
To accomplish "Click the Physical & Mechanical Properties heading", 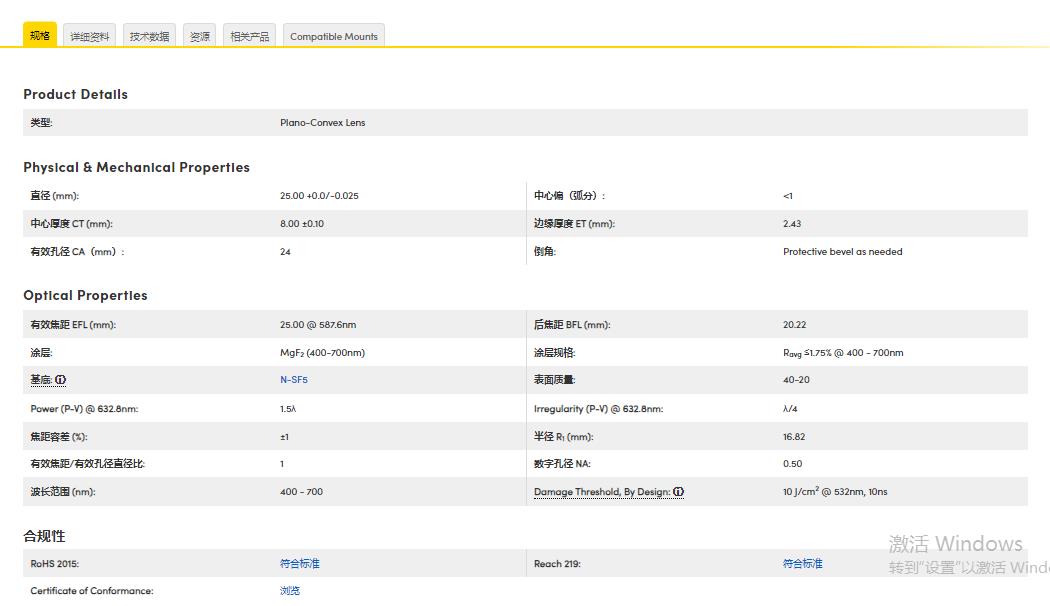I will point(137,167).
